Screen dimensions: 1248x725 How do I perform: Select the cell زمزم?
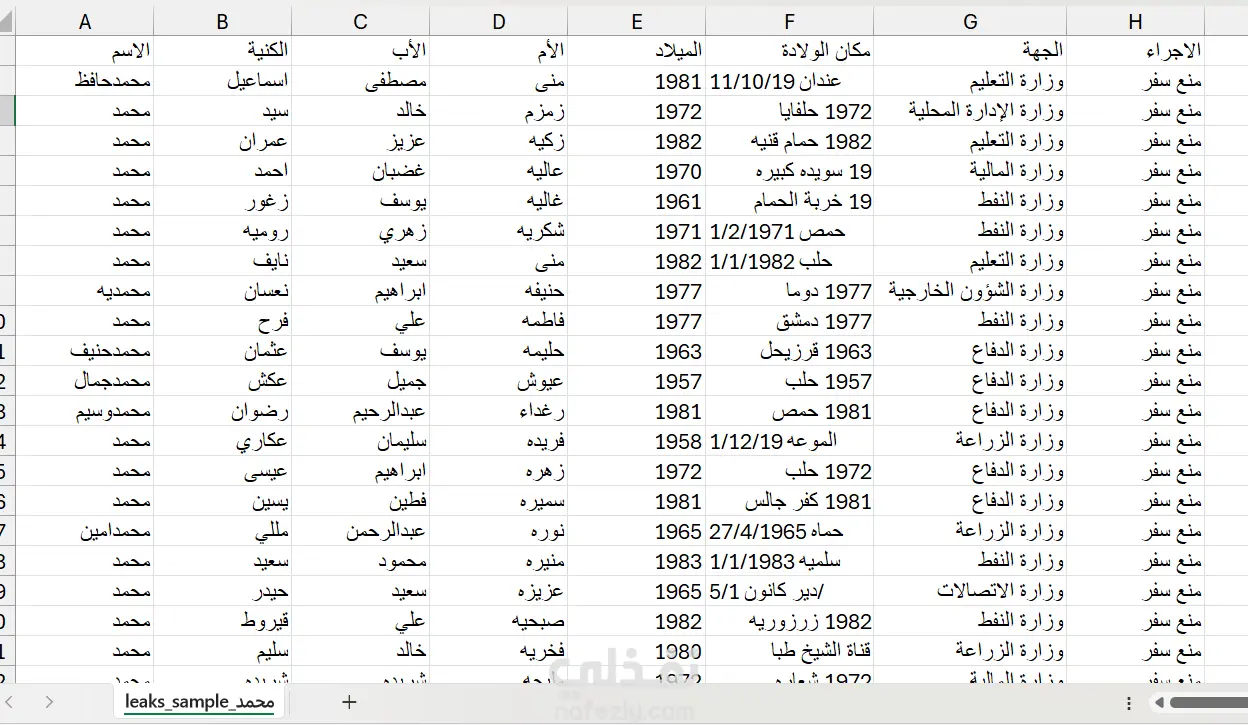[x=499, y=111]
